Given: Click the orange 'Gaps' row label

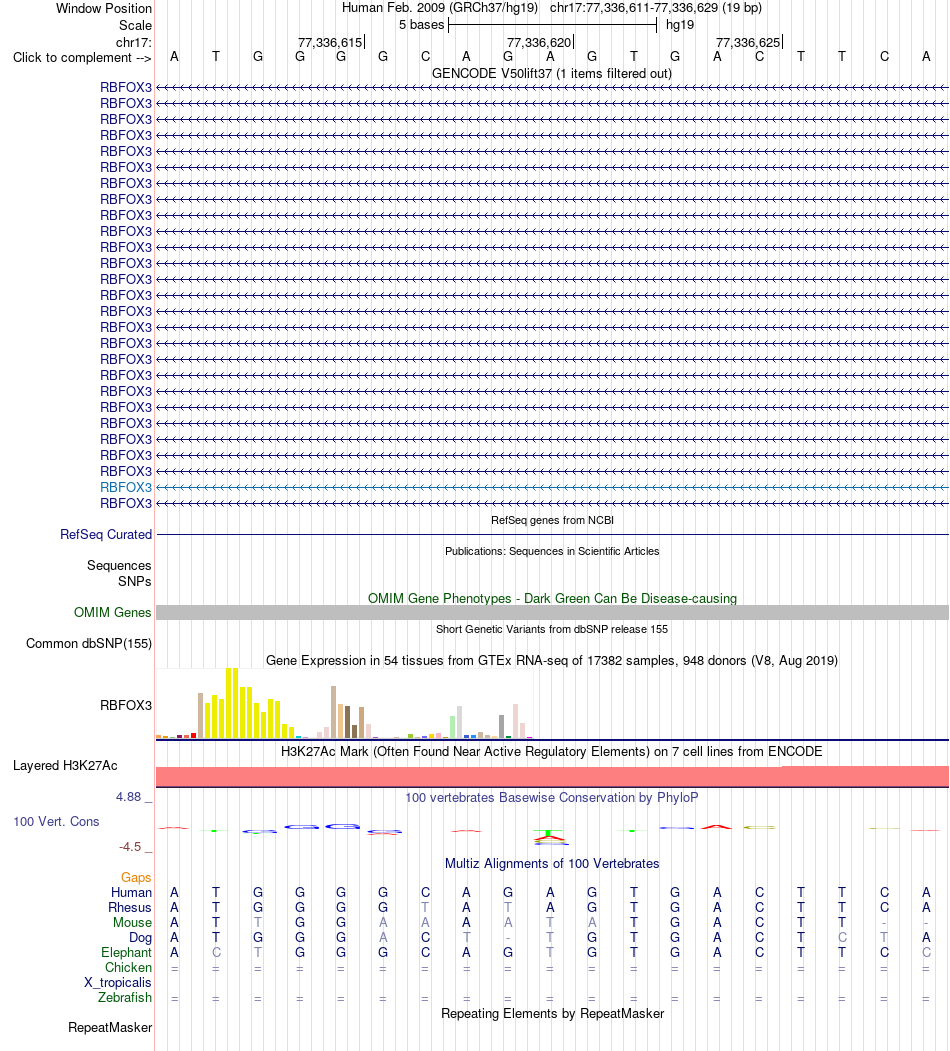Looking at the screenshot, I should coord(136,877).
